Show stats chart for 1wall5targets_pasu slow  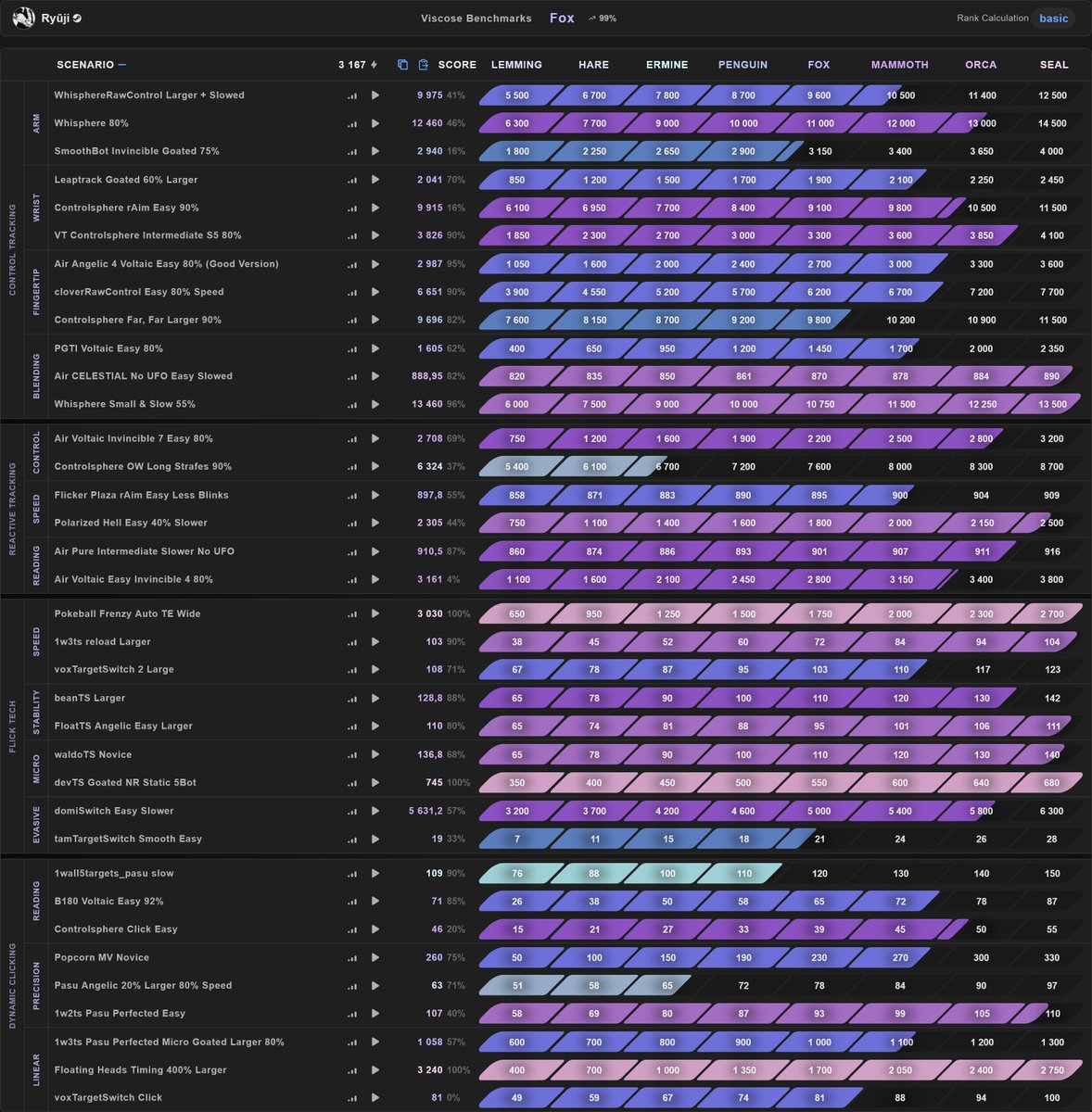[352, 873]
